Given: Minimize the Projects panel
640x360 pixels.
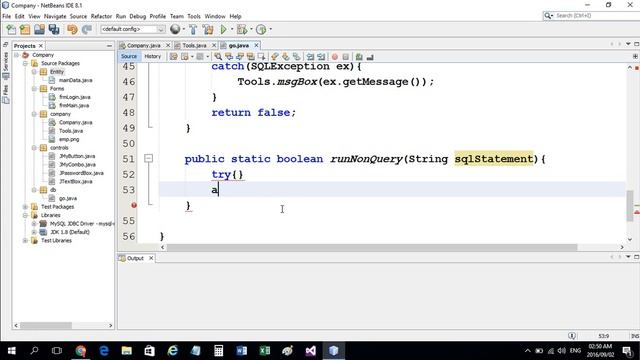Looking at the screenshot, I should tap(109, 46).
